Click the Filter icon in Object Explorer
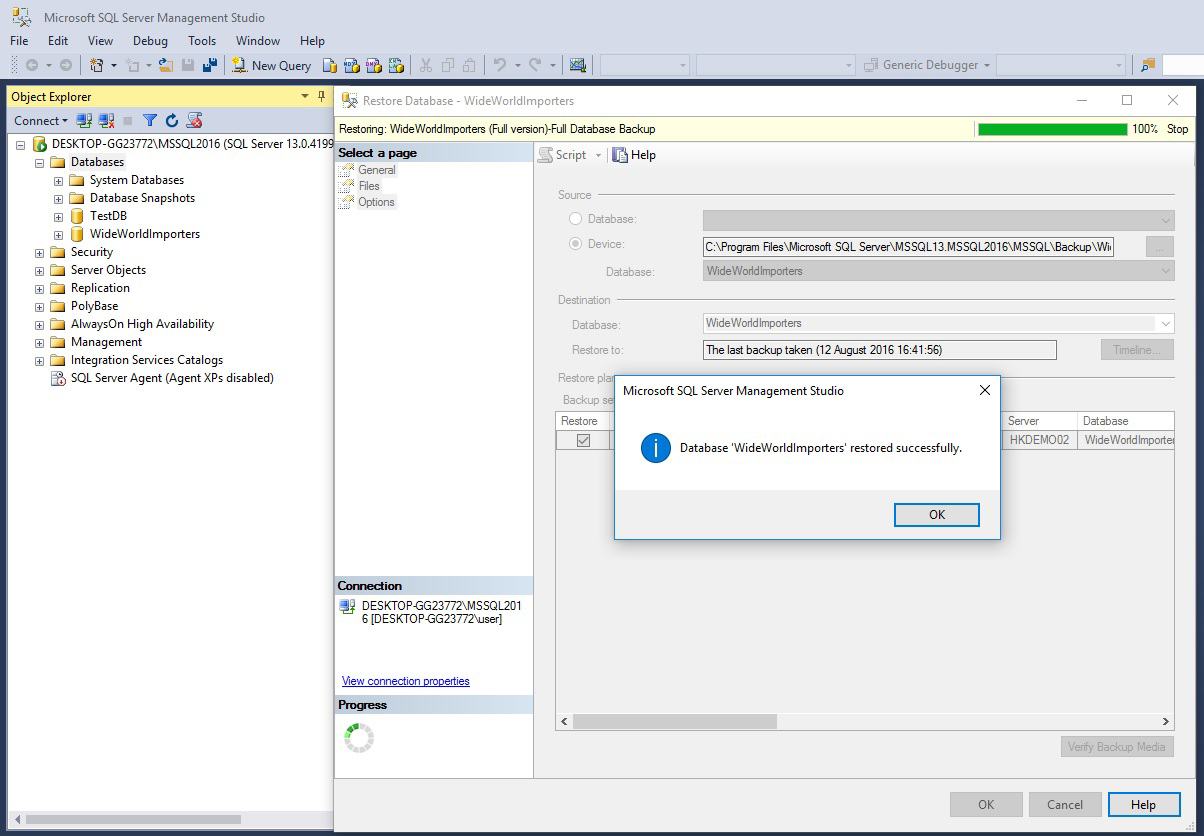Screen dimensions: 1204x836 coord(150,121)
